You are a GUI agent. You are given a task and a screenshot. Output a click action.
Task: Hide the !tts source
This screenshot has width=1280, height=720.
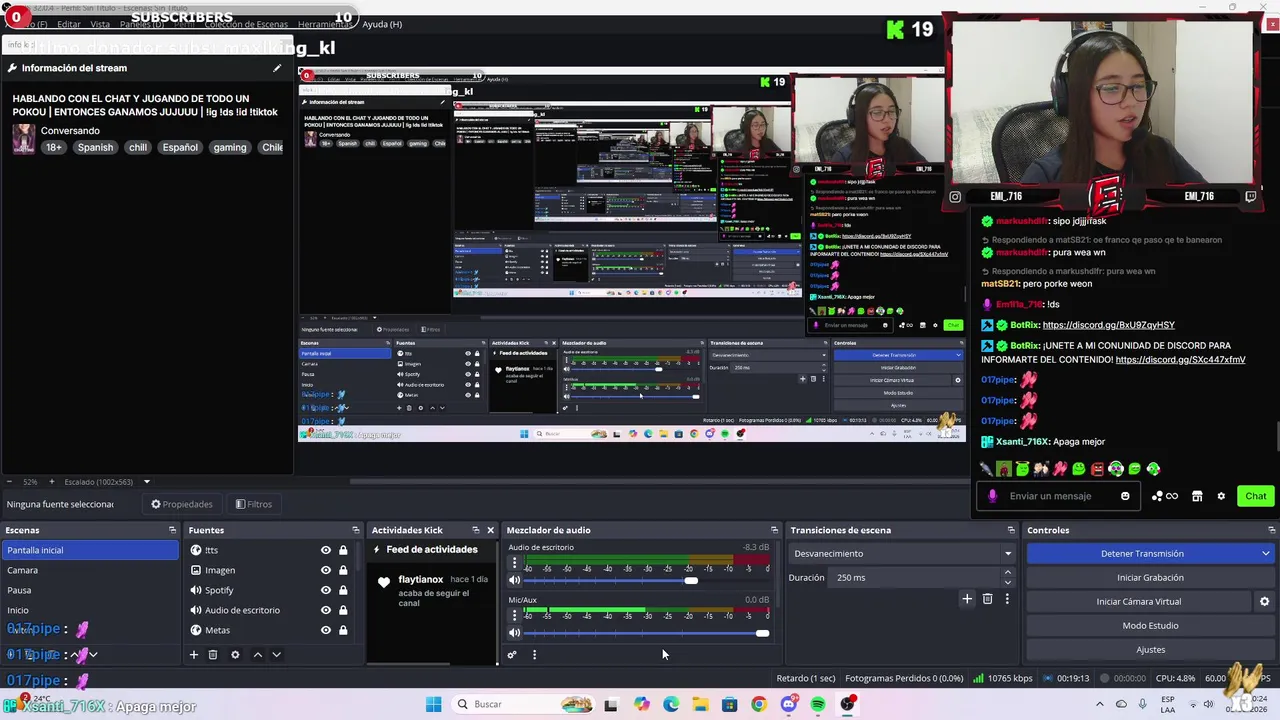[325, 550]
